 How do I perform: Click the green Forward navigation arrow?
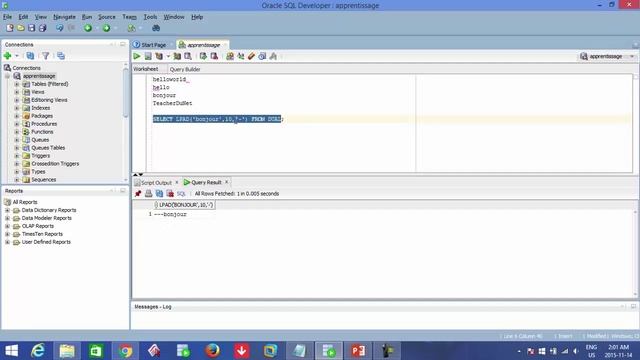(x=107, y=28)
